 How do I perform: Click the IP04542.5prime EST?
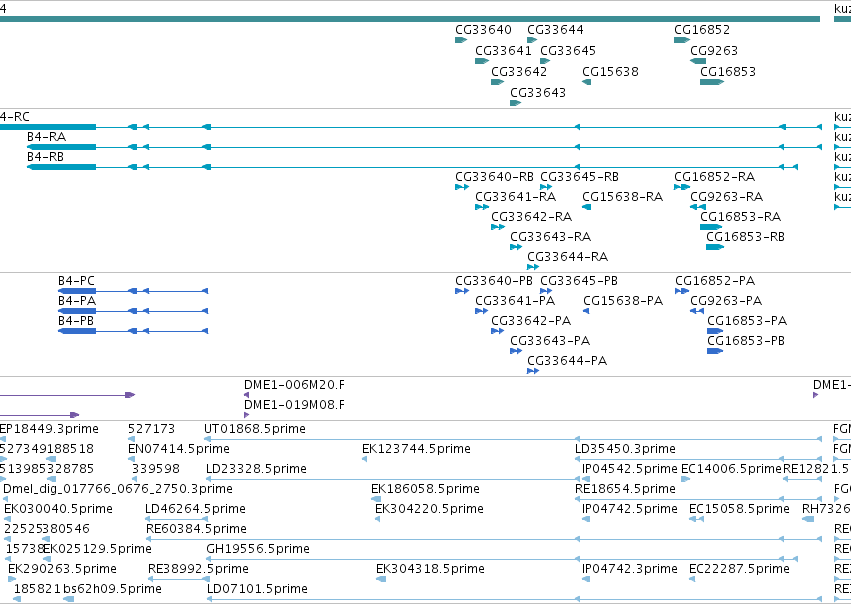(x=586, y=479)
